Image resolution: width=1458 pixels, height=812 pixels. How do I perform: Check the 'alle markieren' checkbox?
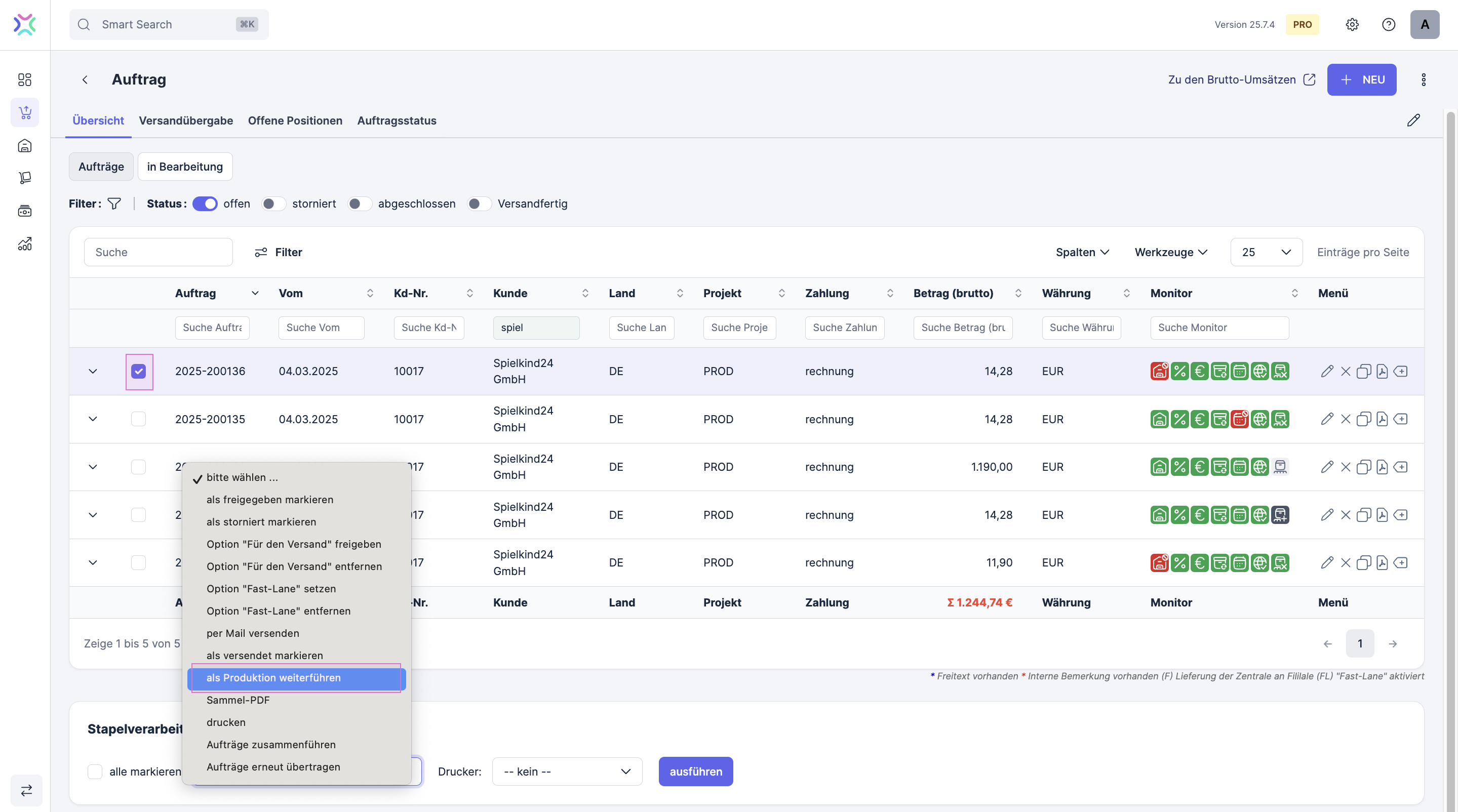[x=95, y=772]
